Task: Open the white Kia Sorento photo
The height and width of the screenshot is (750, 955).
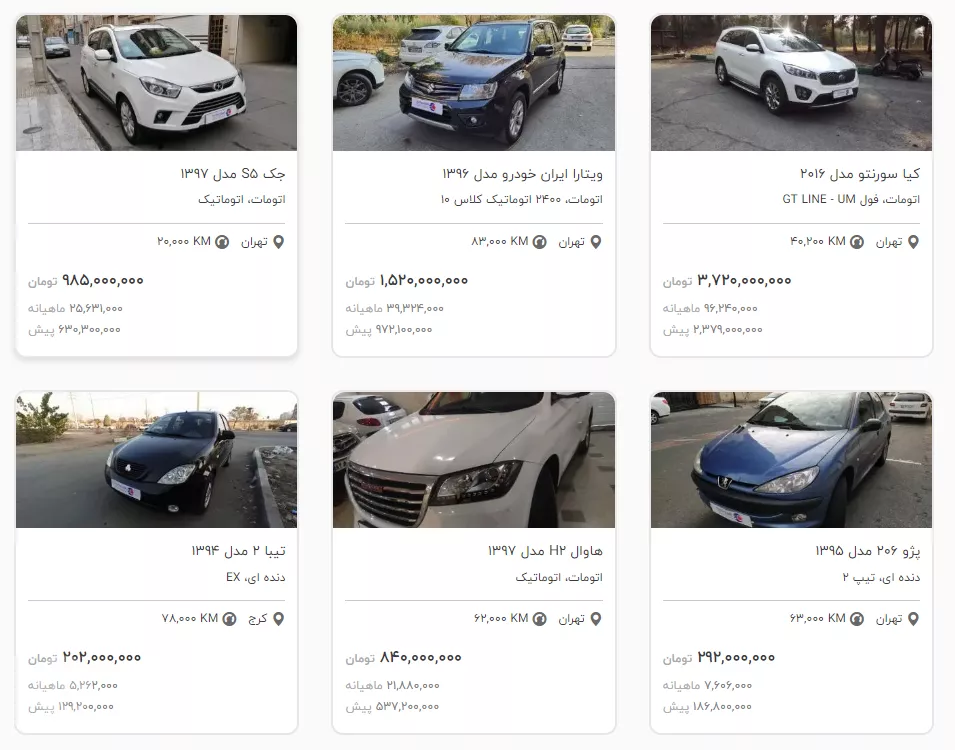Action: coord(791,83)
